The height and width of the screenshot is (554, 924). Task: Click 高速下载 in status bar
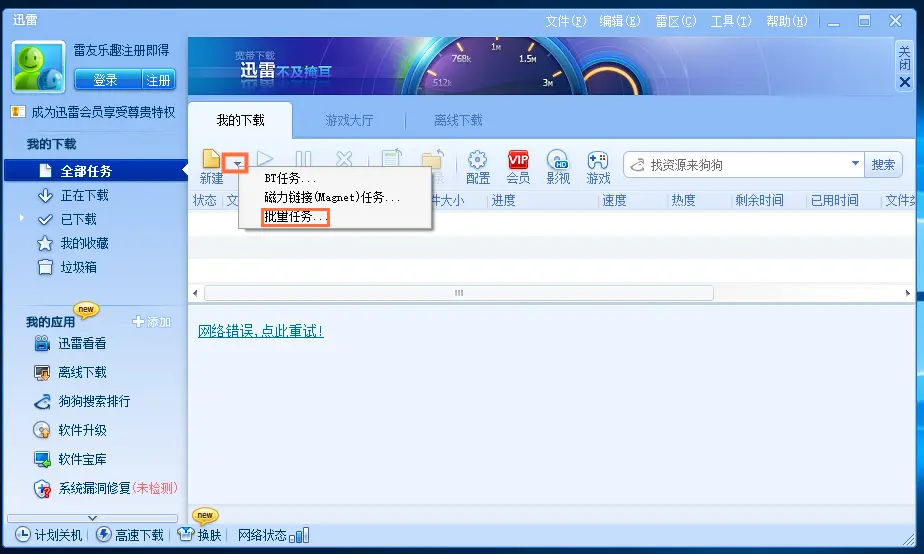tap(130, 535)
